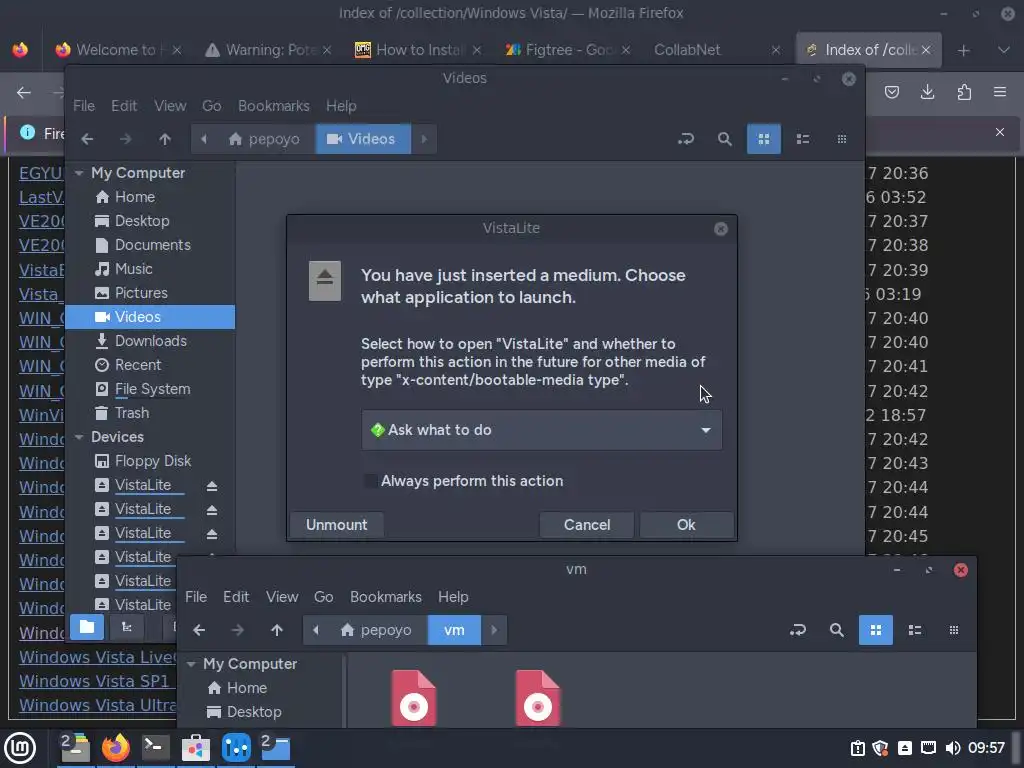The width and height of the screenshot is (1024, 768).
Task: Close the VistaLite dialog
Action: point(720,229)
